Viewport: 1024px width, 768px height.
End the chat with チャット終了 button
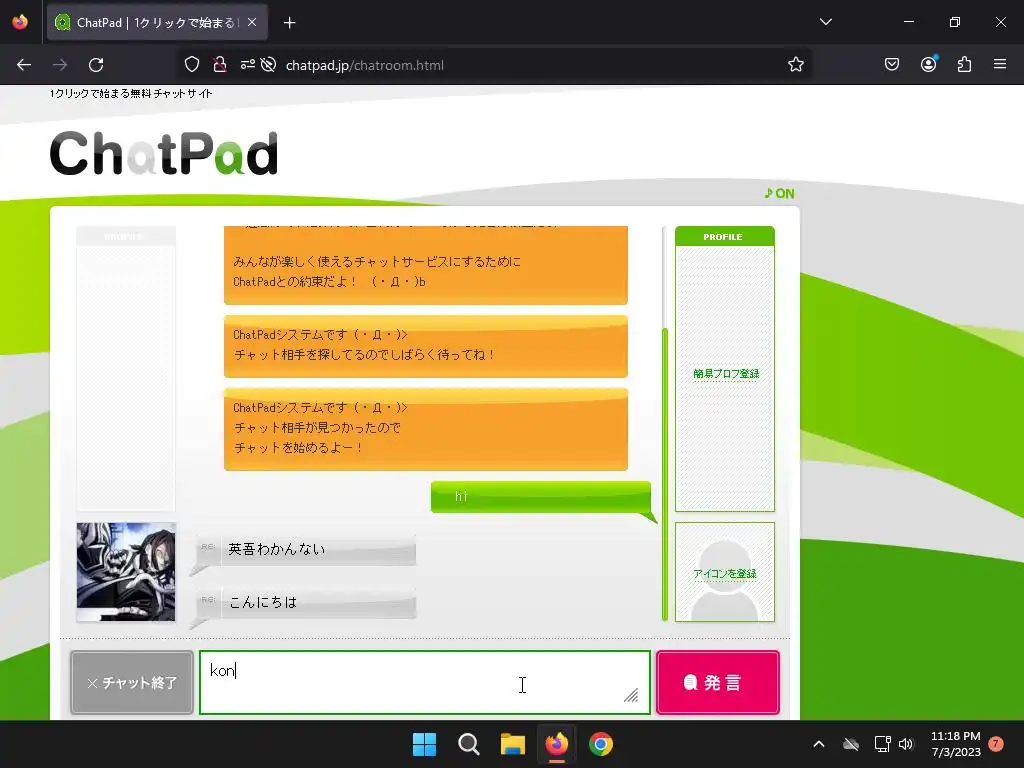pos(132,682)
